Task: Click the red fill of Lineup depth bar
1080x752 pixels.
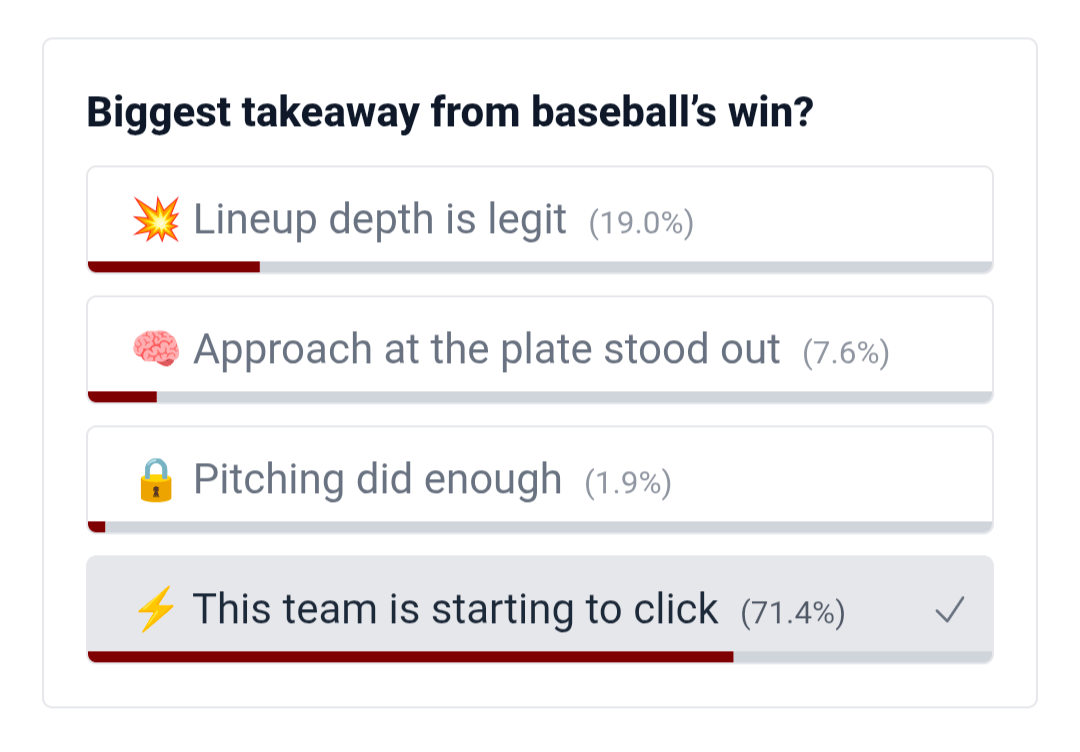Action: point(174,267)
